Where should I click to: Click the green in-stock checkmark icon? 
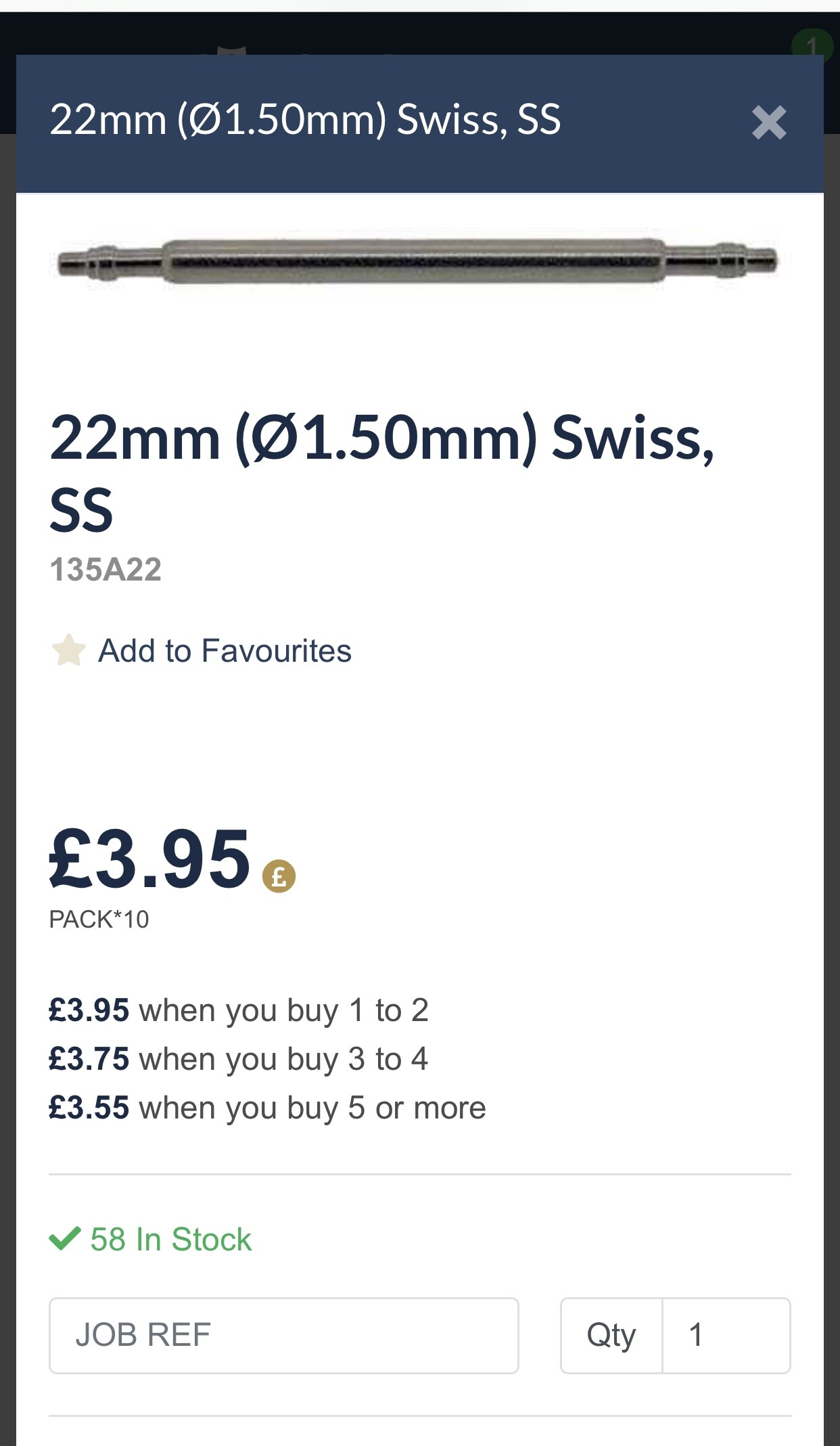click(x=65, y=1239)
